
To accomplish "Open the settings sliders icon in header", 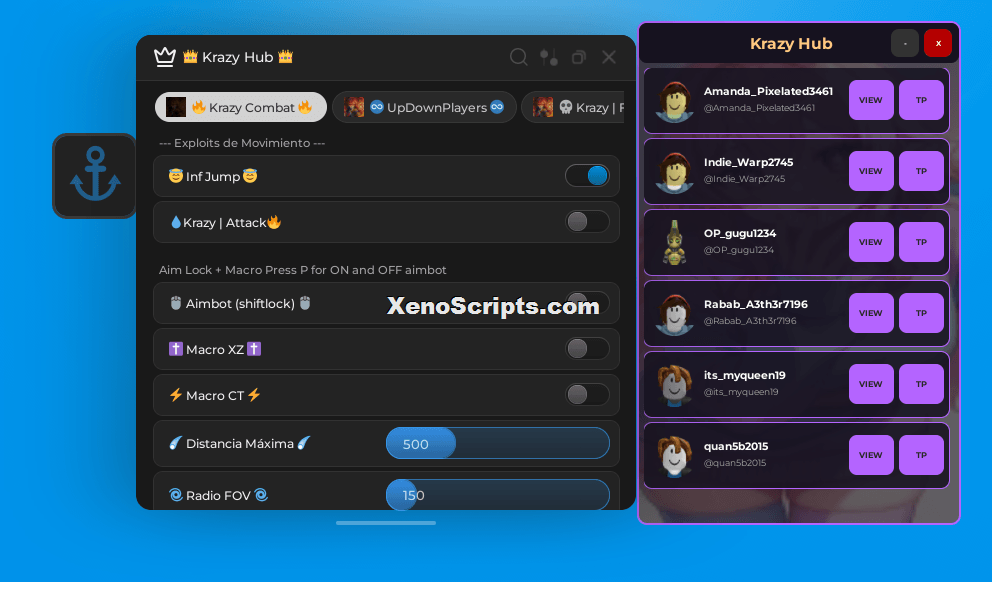I will point(549,57).
